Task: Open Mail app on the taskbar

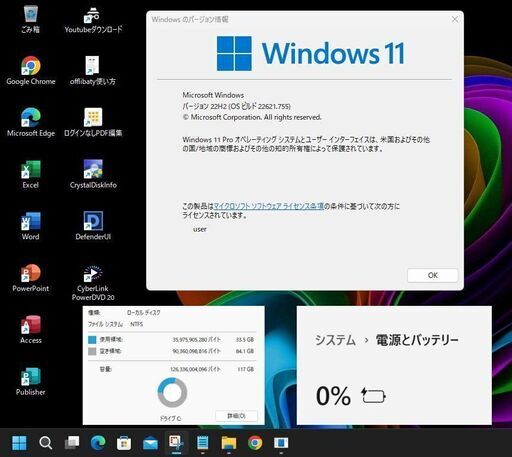Action: point(150,443)
